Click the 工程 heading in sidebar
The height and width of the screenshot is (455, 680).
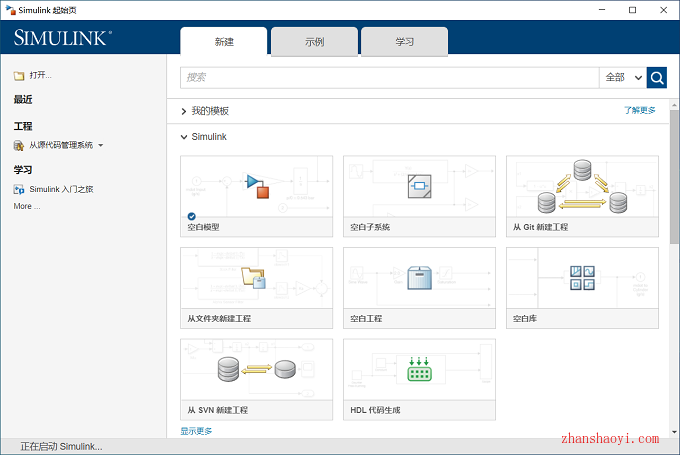tap(23, 126)
